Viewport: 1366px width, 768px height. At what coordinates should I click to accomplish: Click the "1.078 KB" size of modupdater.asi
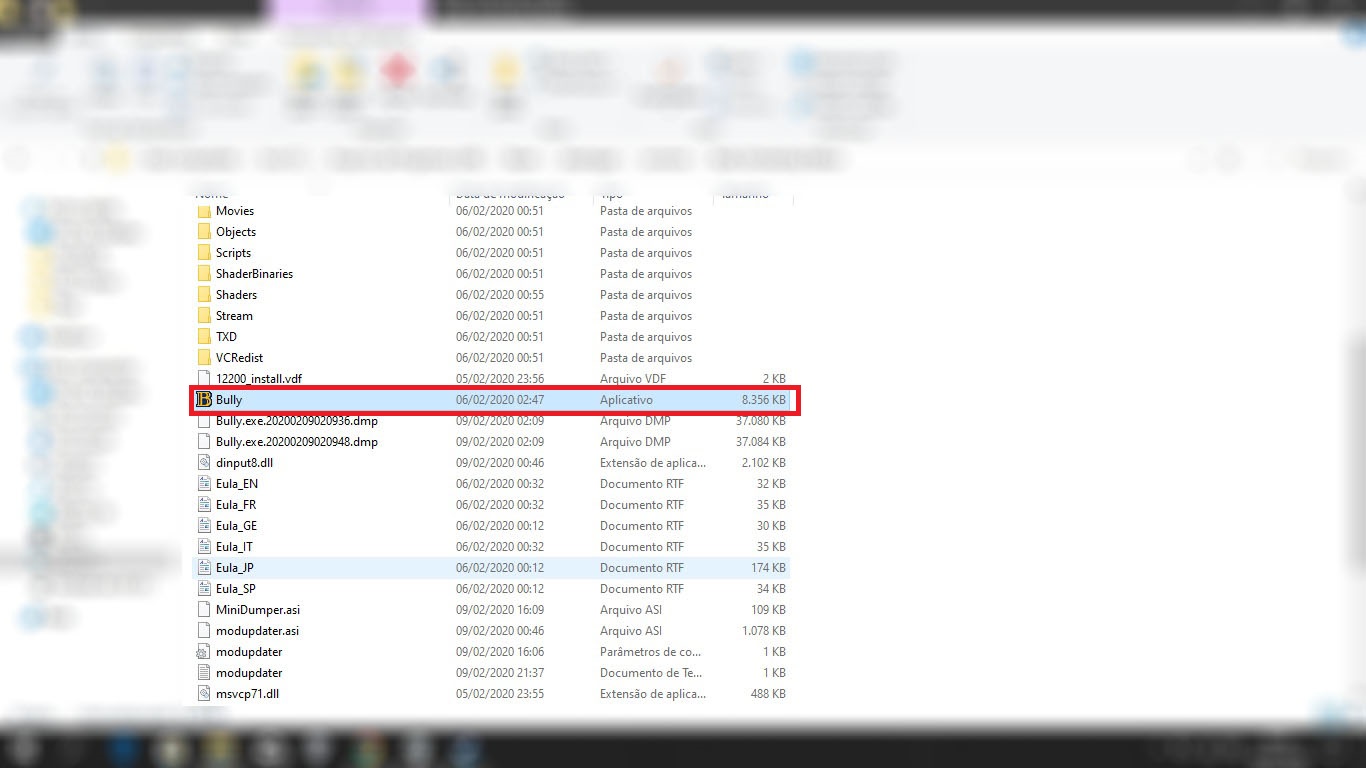pos(763,631)
